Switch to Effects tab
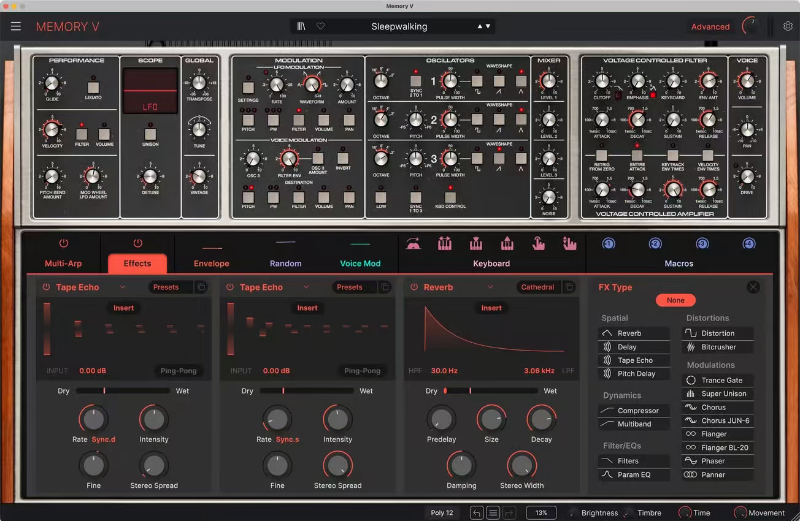 [137, 263]
